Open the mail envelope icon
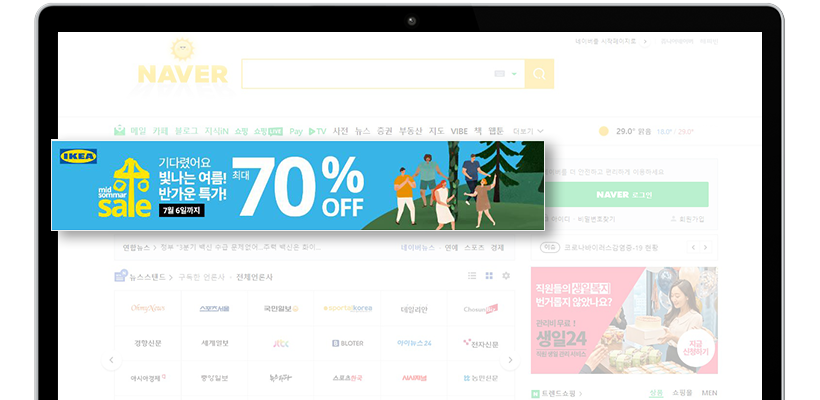820x400 pixels. pyautogui.click(x=120, y=131)
